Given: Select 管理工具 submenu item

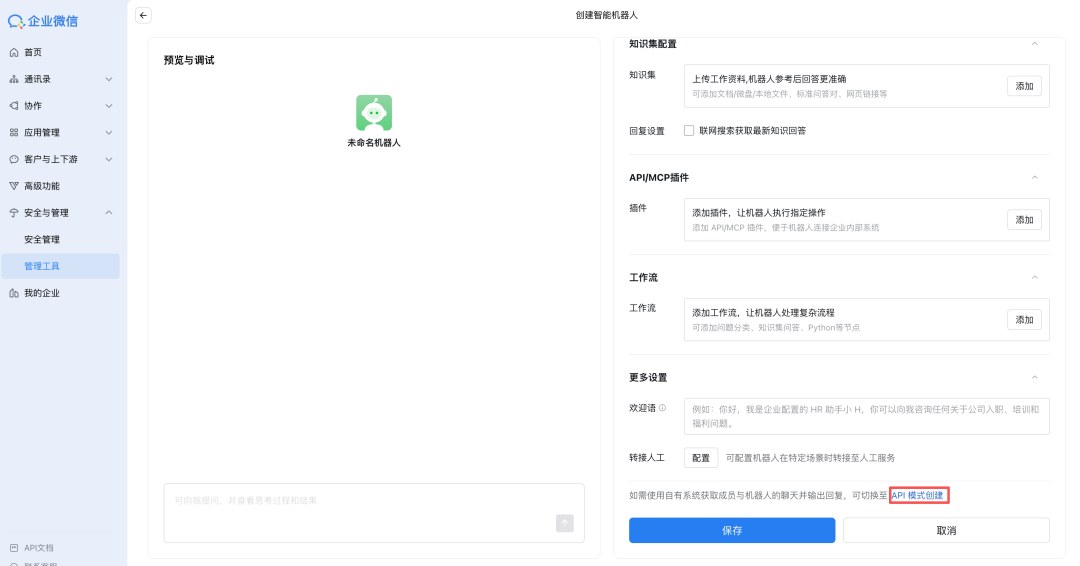Looking at the screenshot, I should pos(61,266).
